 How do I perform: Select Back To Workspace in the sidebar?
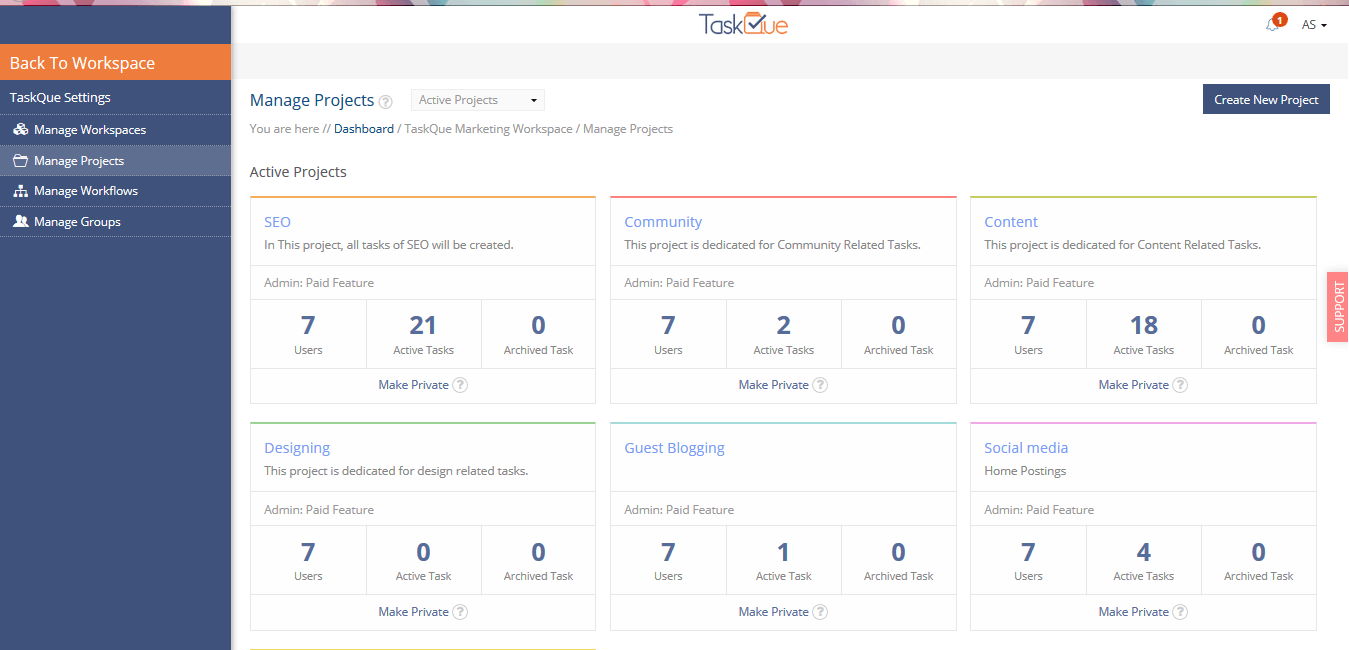click(82, 62)
